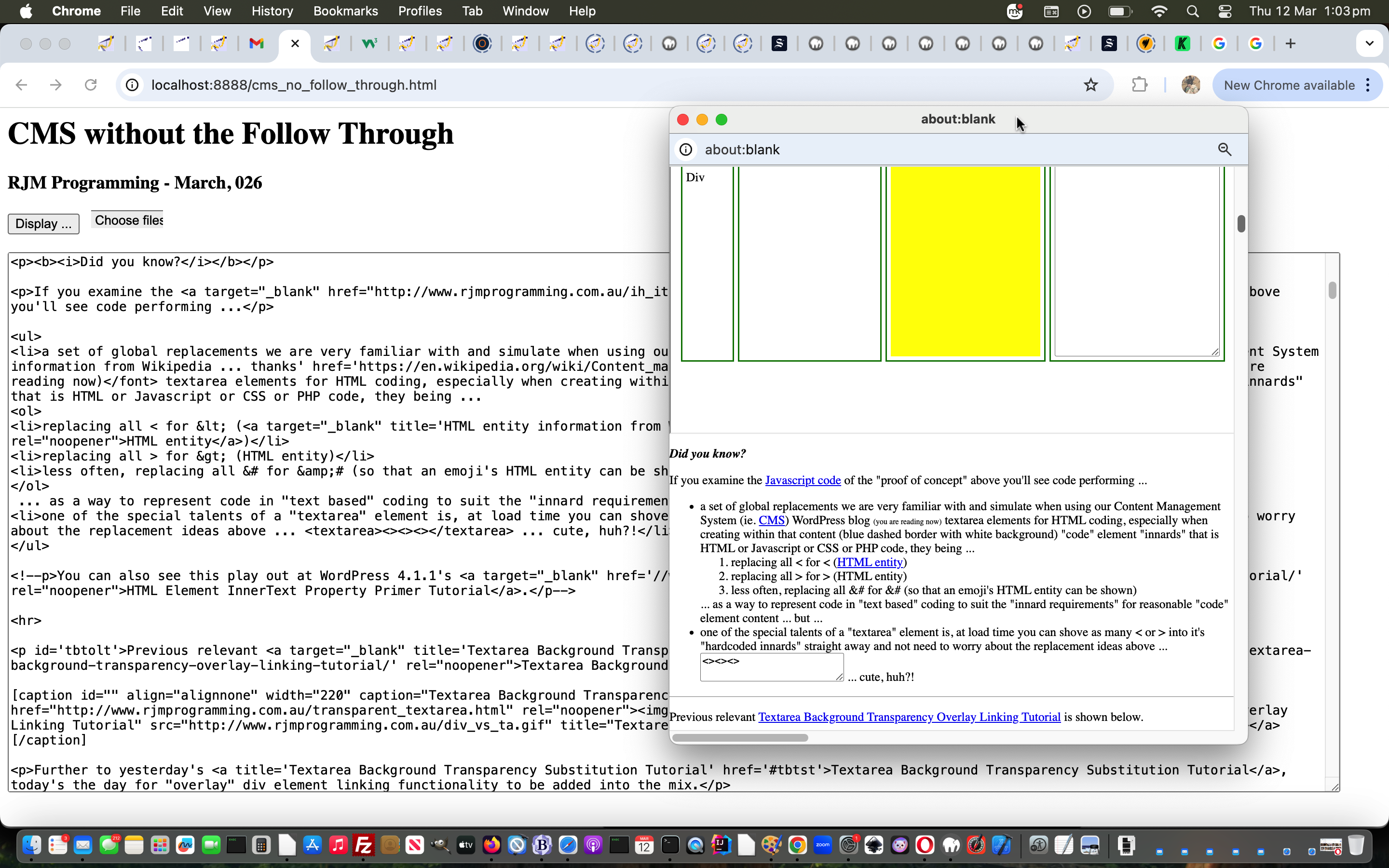Reload the current page
The height and width of the screenshot is (868, 1389).
click(91, 84)
